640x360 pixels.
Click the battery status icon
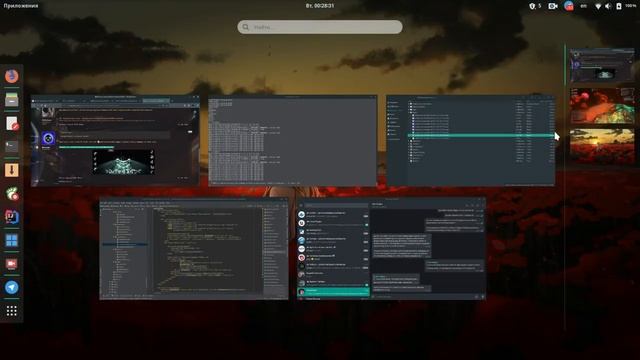(619, 6)
